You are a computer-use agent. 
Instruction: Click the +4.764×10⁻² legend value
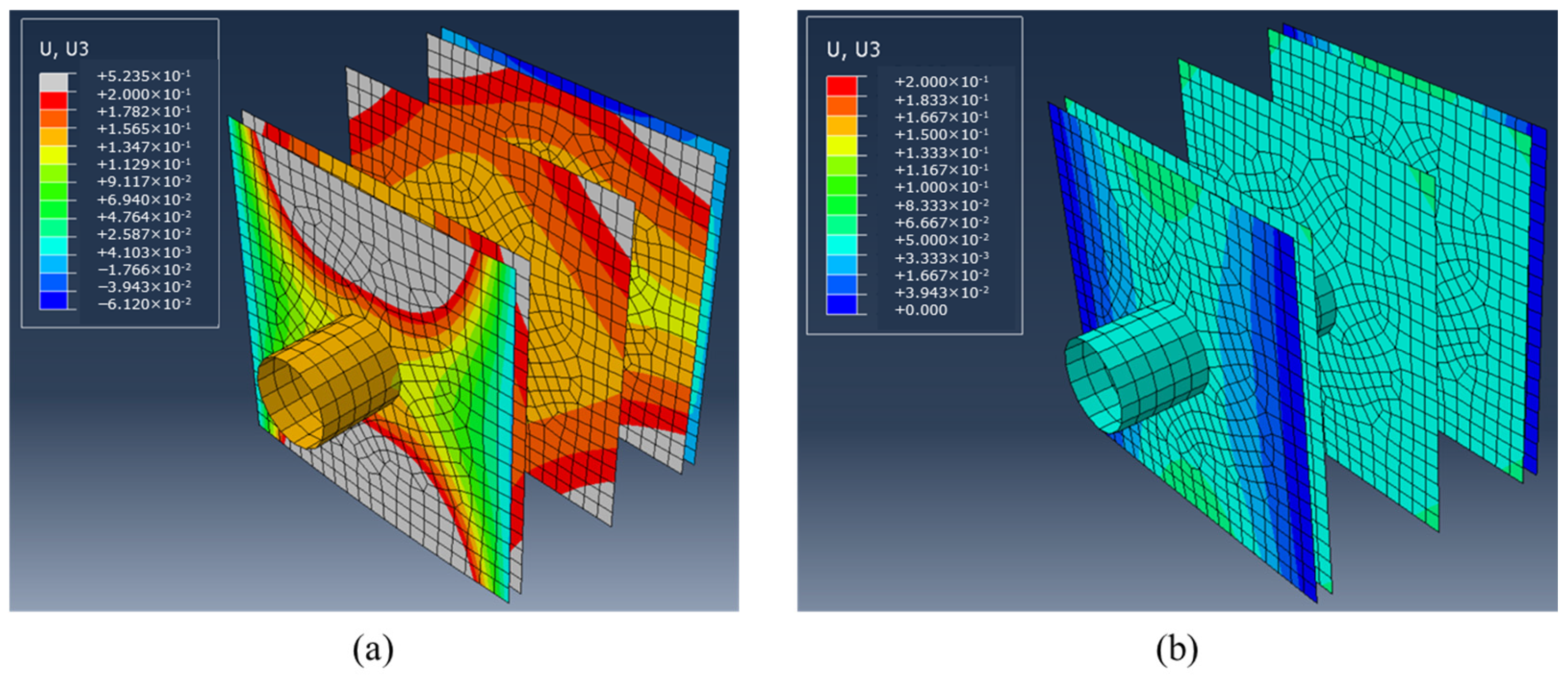[144, 216]
